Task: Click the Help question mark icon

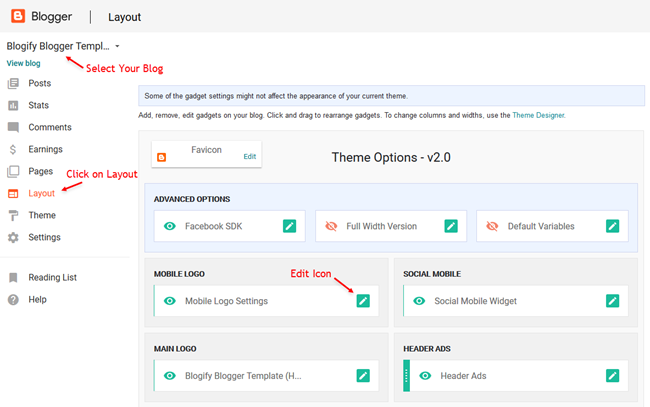Action: coord(13,300)
